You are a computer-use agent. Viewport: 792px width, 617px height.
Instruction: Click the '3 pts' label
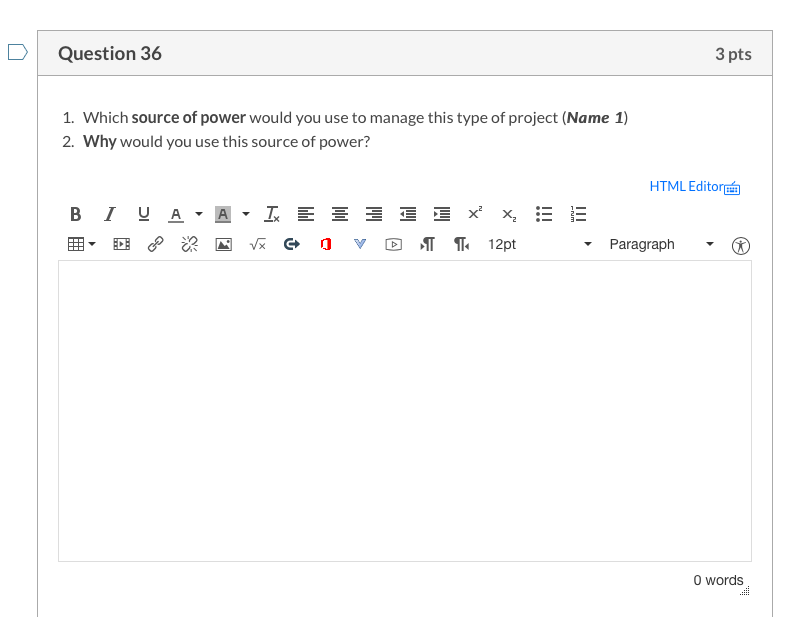pyautogui.click(x=733, y=54)
